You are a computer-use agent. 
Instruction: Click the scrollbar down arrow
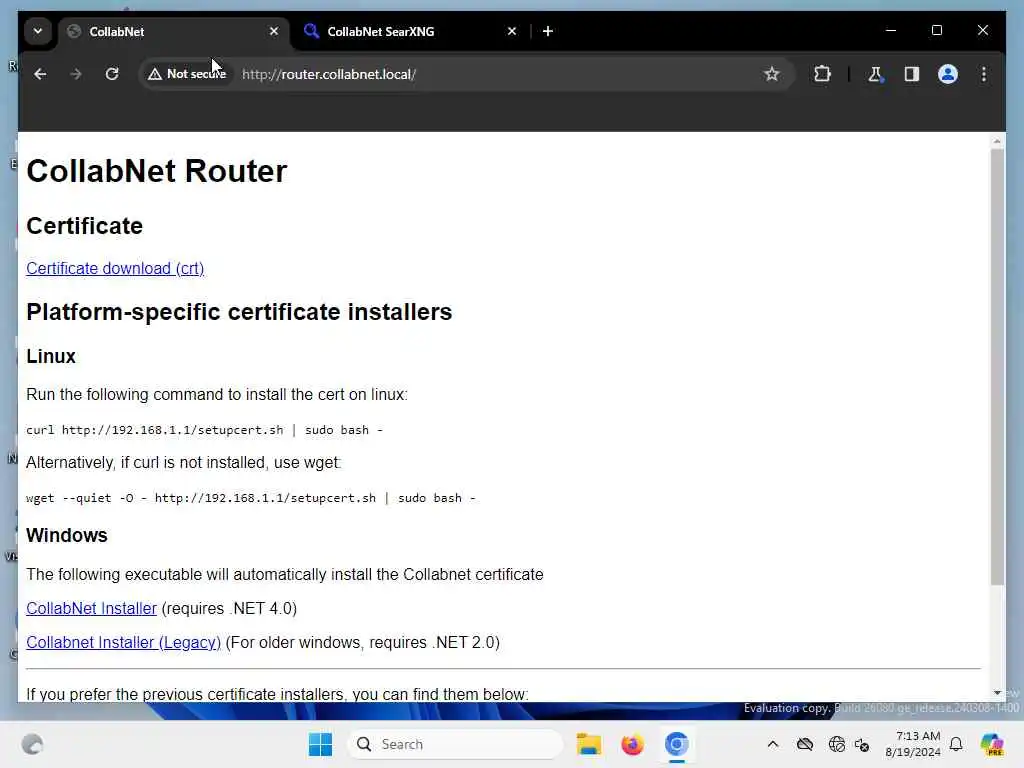(997, 693)
